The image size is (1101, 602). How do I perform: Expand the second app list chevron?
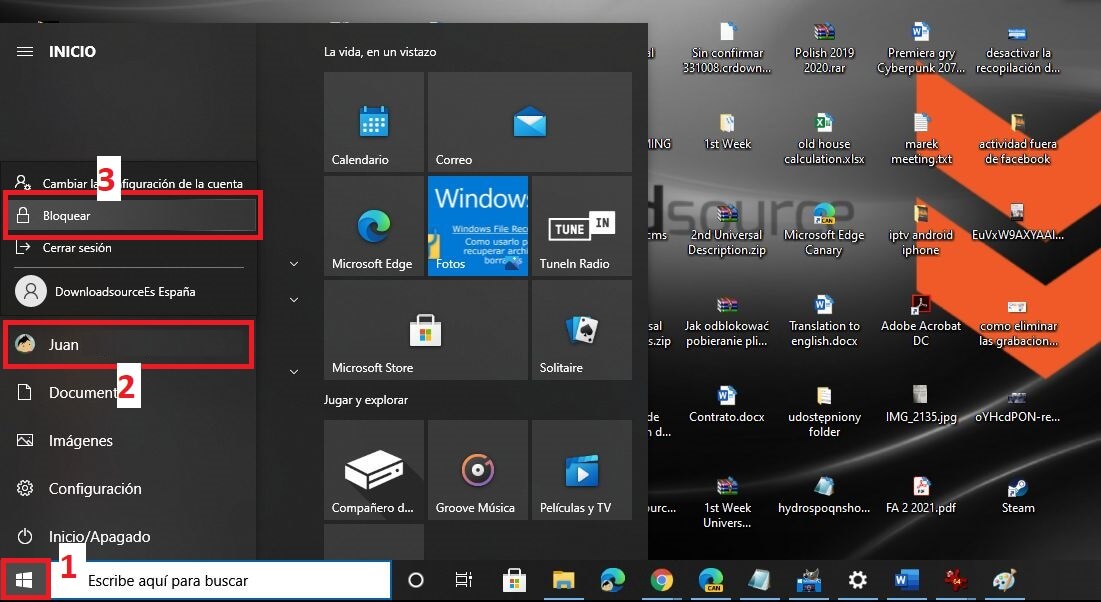294,300
